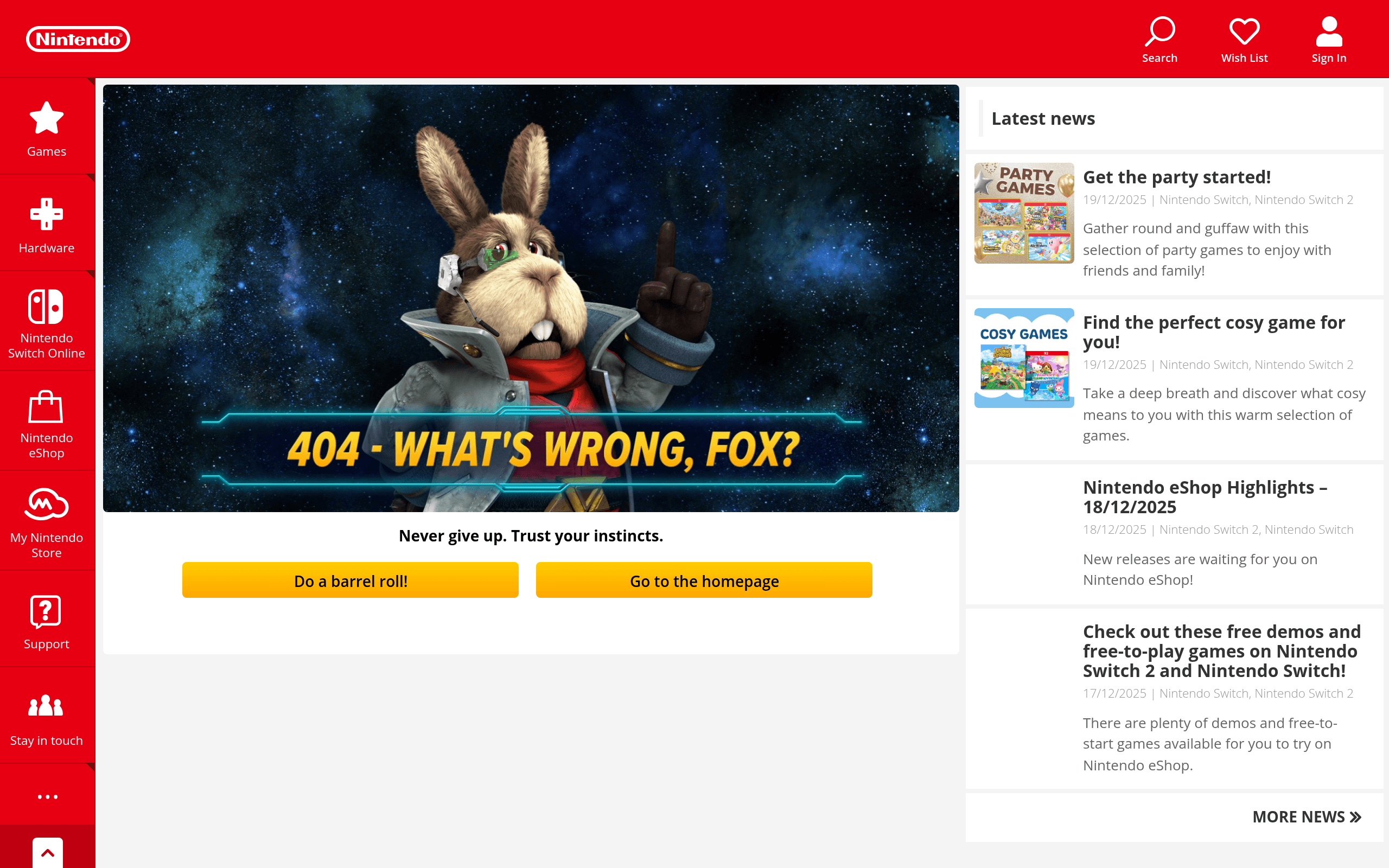Click the Sign In text label

[x=1329, y=58]
